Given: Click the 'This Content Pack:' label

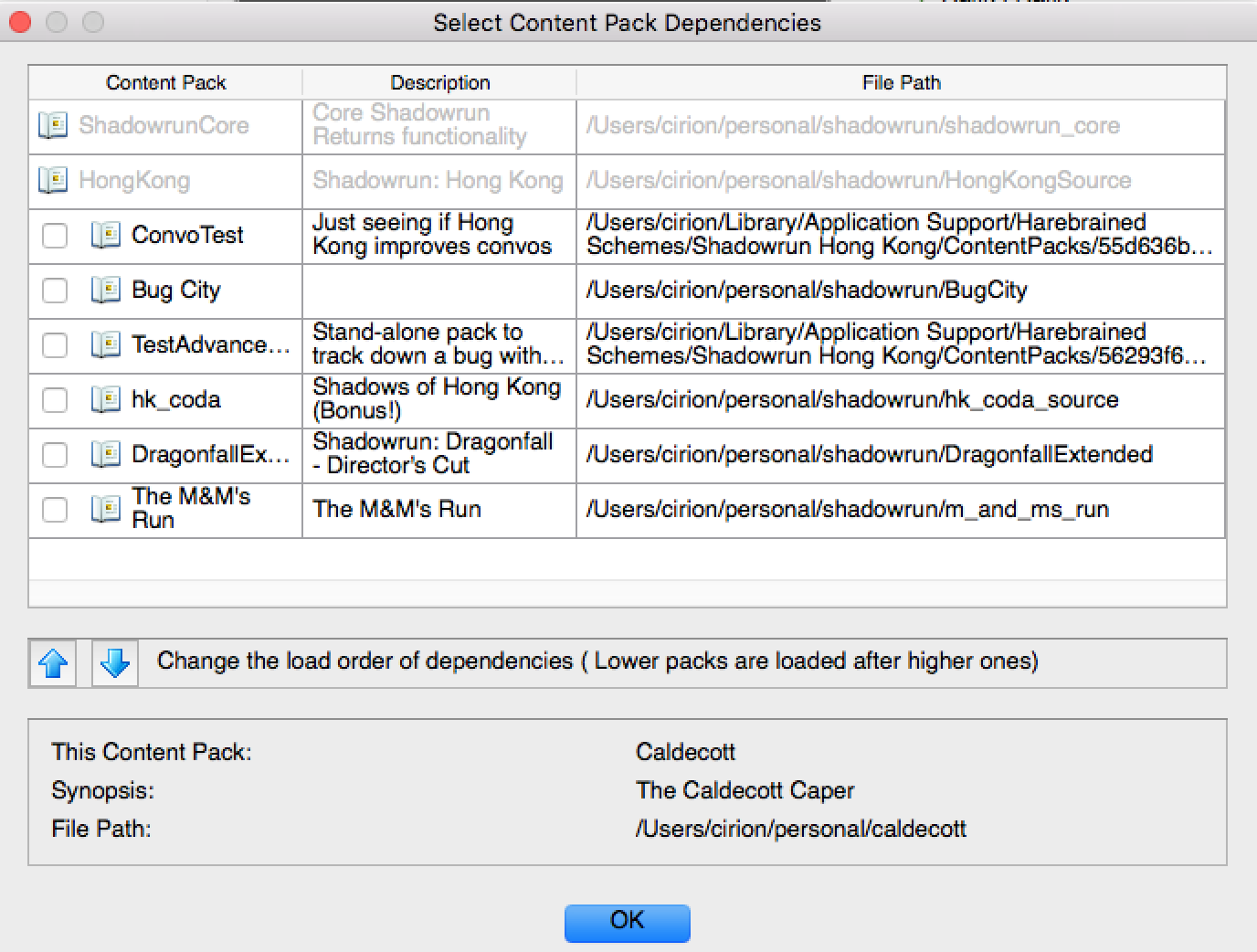Looking at the screenshot, I should (x=152, y=752).
